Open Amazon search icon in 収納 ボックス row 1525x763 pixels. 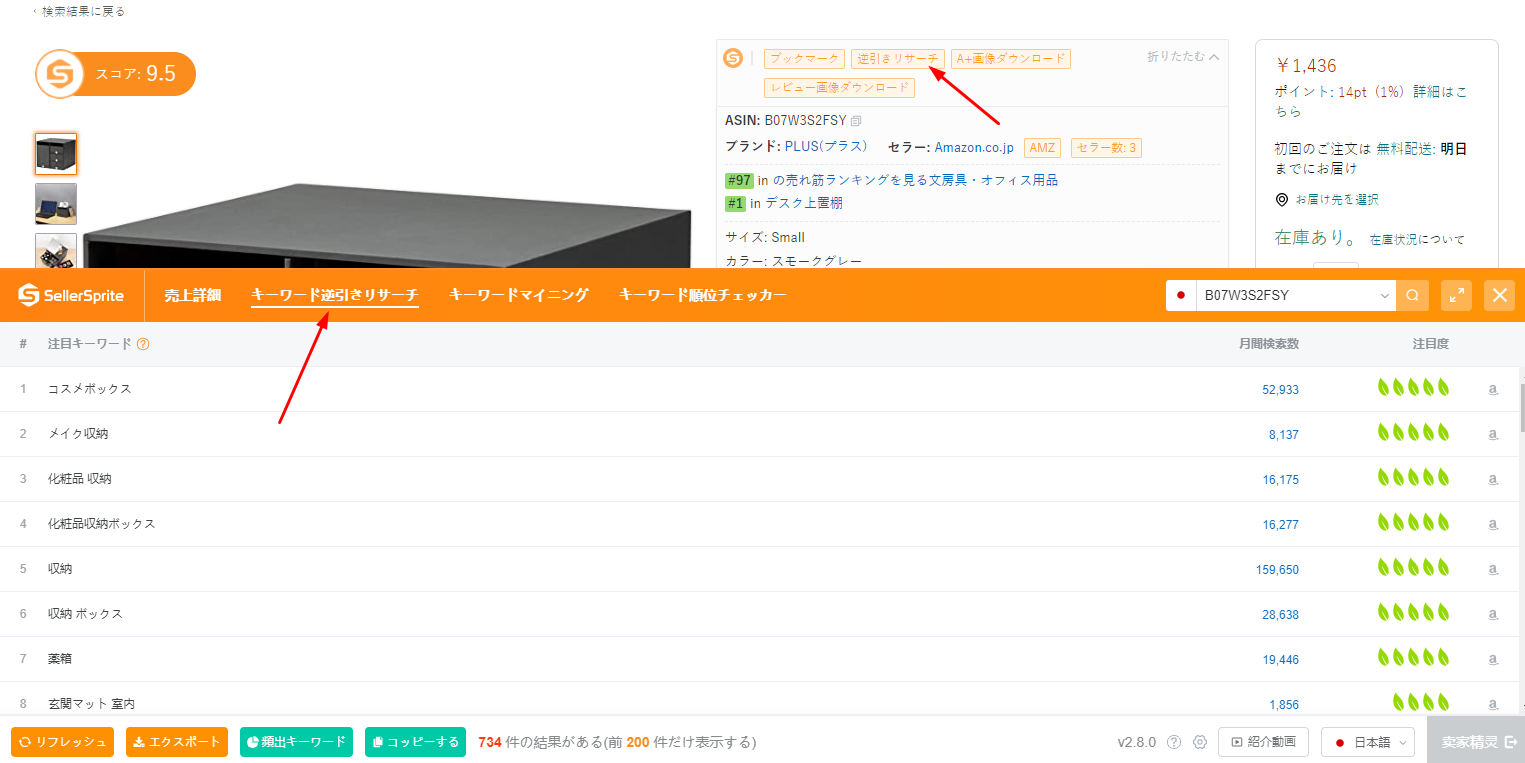click(1493, 614)
